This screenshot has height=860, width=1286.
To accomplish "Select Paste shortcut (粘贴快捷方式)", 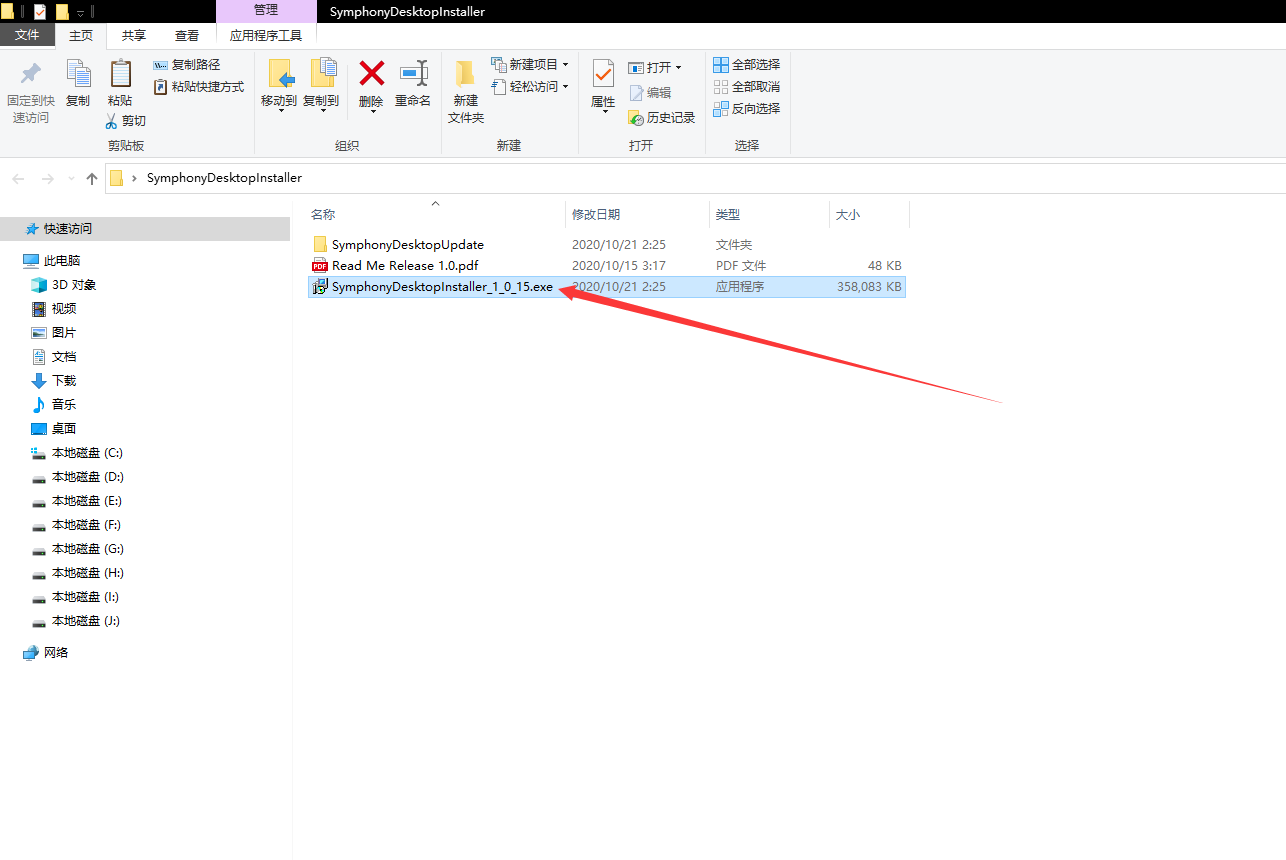I will point(199,87).
